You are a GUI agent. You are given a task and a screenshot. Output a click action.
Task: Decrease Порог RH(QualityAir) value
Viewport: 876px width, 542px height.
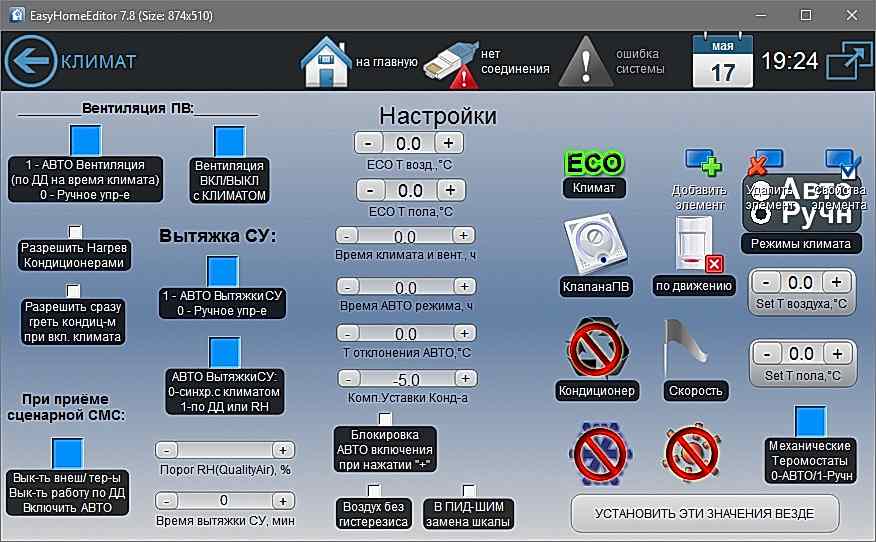pyautogui.click(x=167, y=450)
